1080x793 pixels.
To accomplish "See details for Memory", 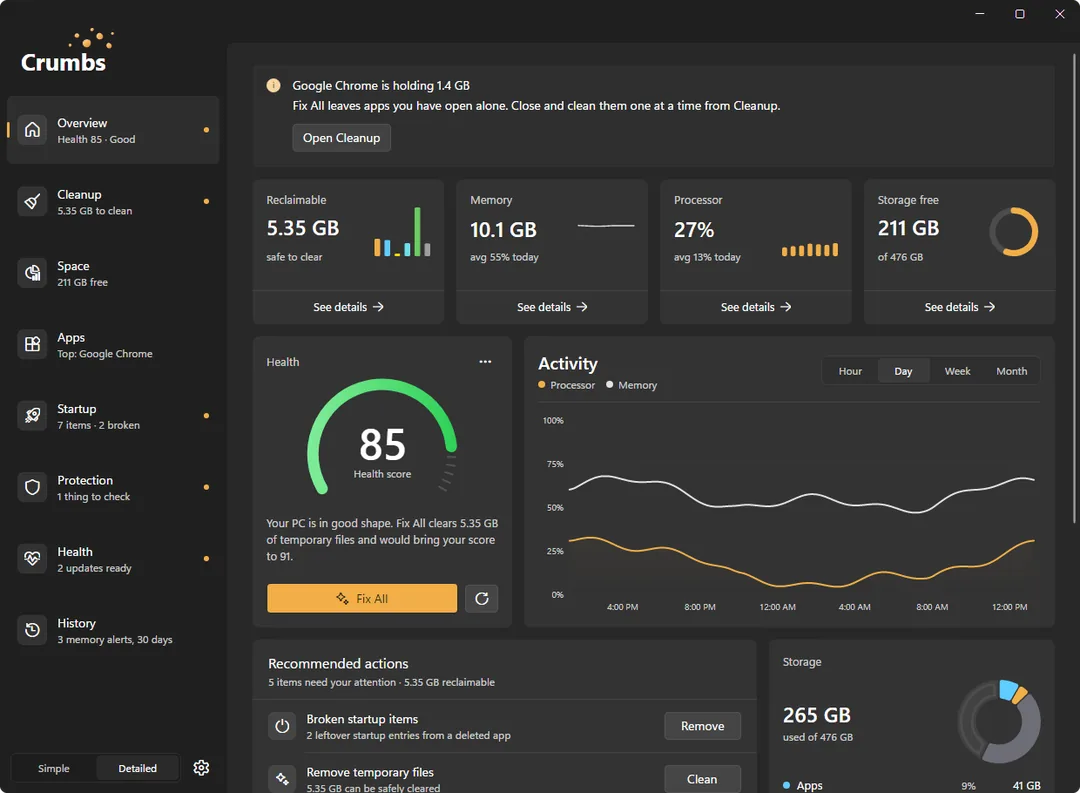I will [x=552, y=307].
